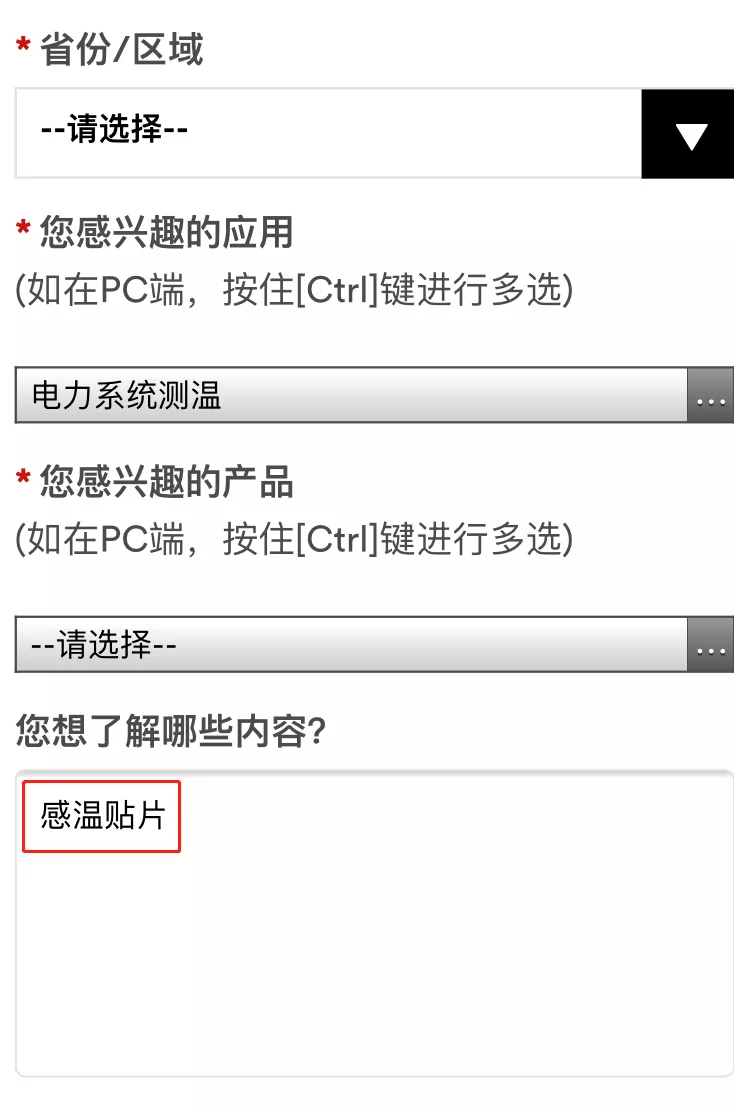Select the highlighted 感温贴片 text
The image size is (734, 1109).
(x=98, y=815)
